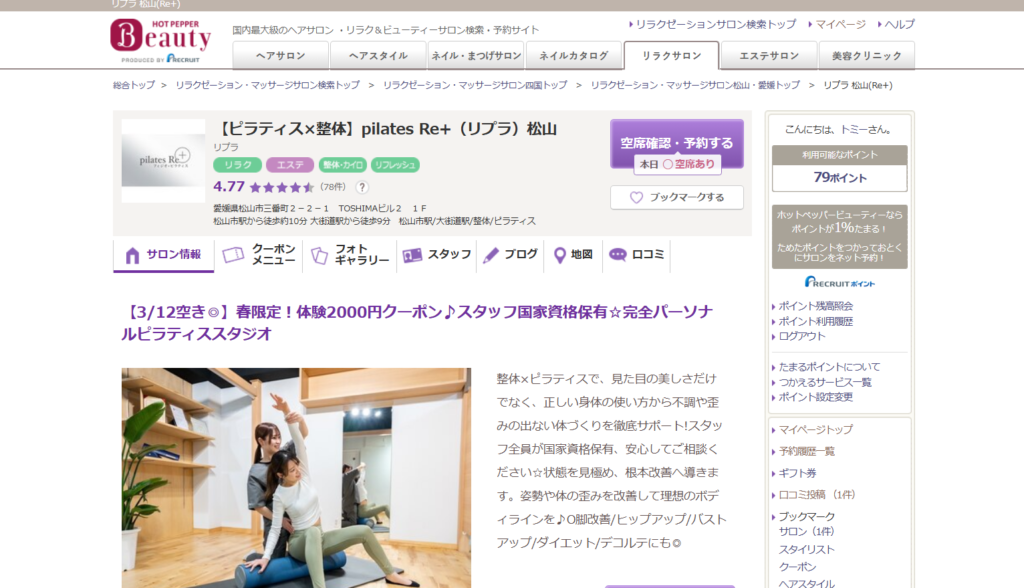Viewport: 1024px width, 588px height.
Task: Click the pilates studio photo
Action: pos(296,477)
